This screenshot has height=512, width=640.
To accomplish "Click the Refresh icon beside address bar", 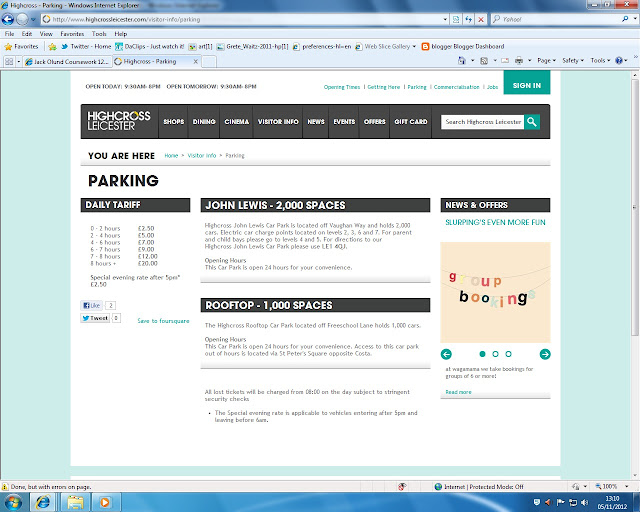I will [469, 19].
